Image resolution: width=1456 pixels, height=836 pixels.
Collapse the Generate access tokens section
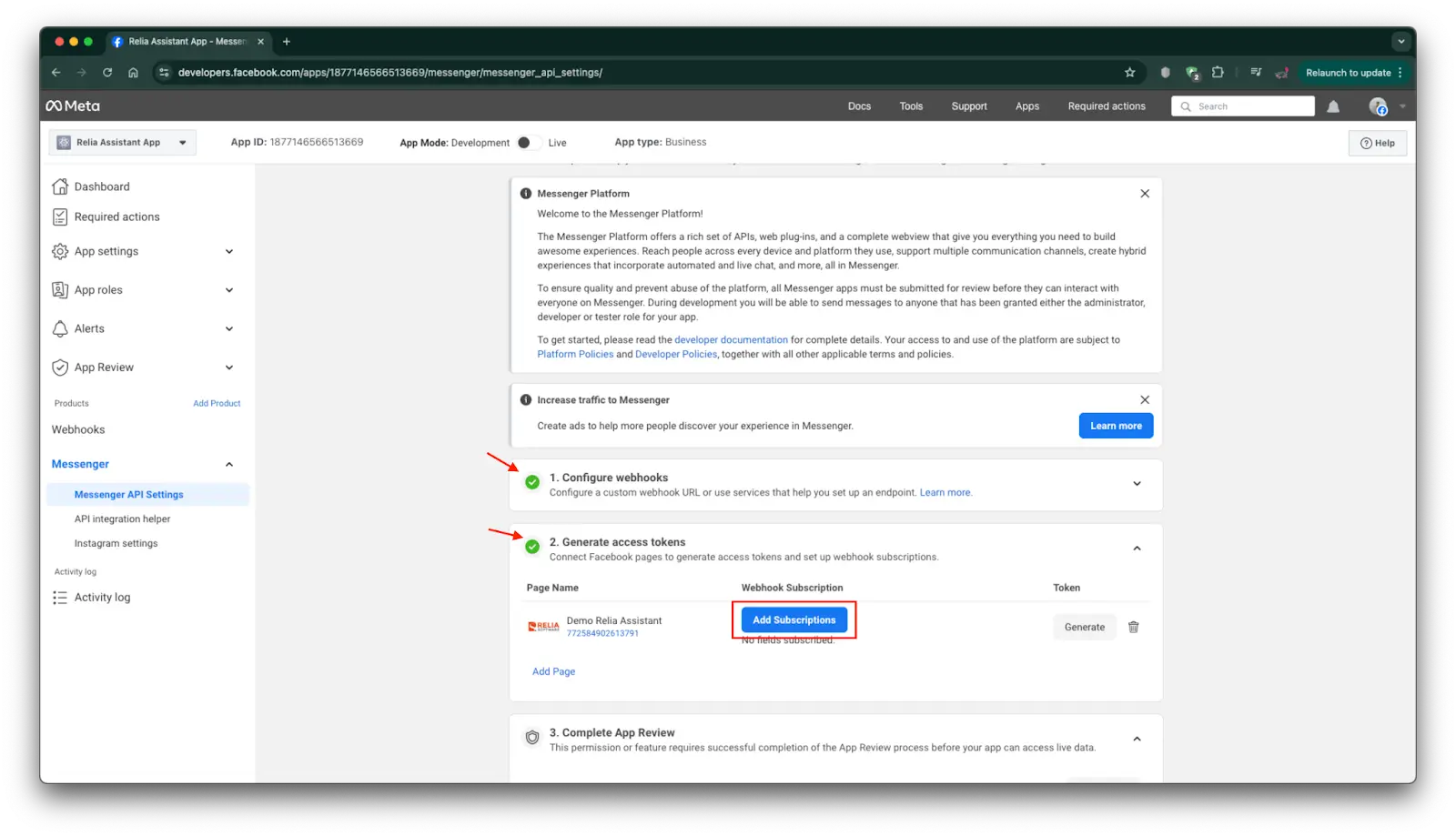point(1136,549)
